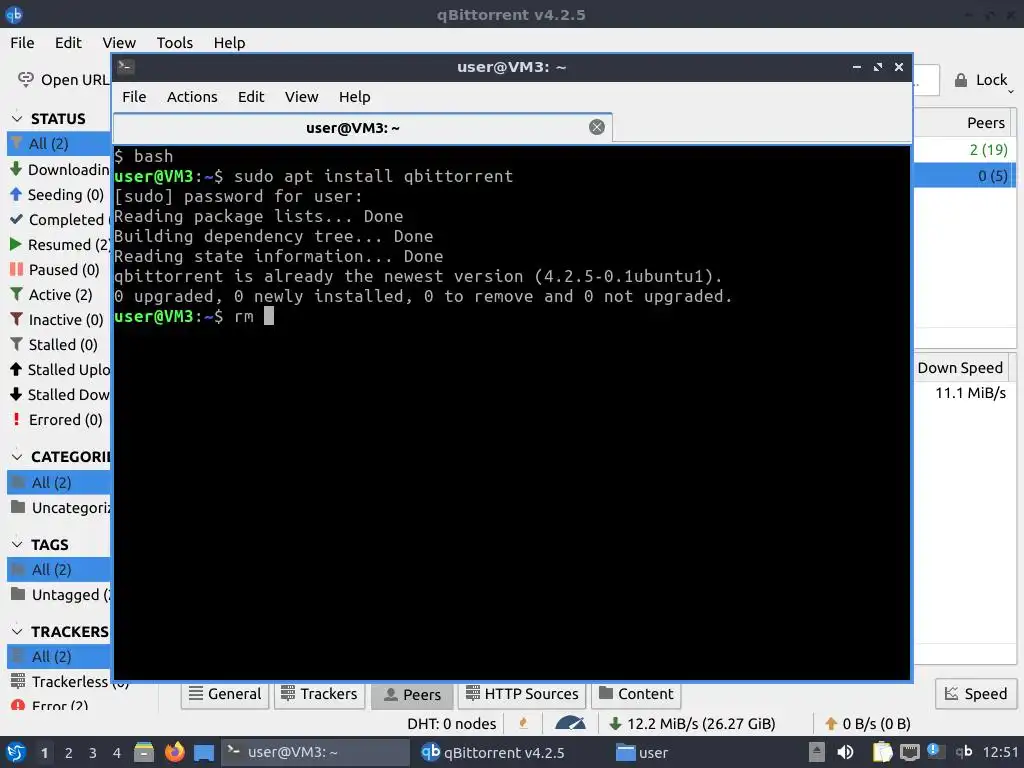Screen dimensions: 1024x768
Task: Switch to the HTTP Sources tab
Action: tap(522, 694)
